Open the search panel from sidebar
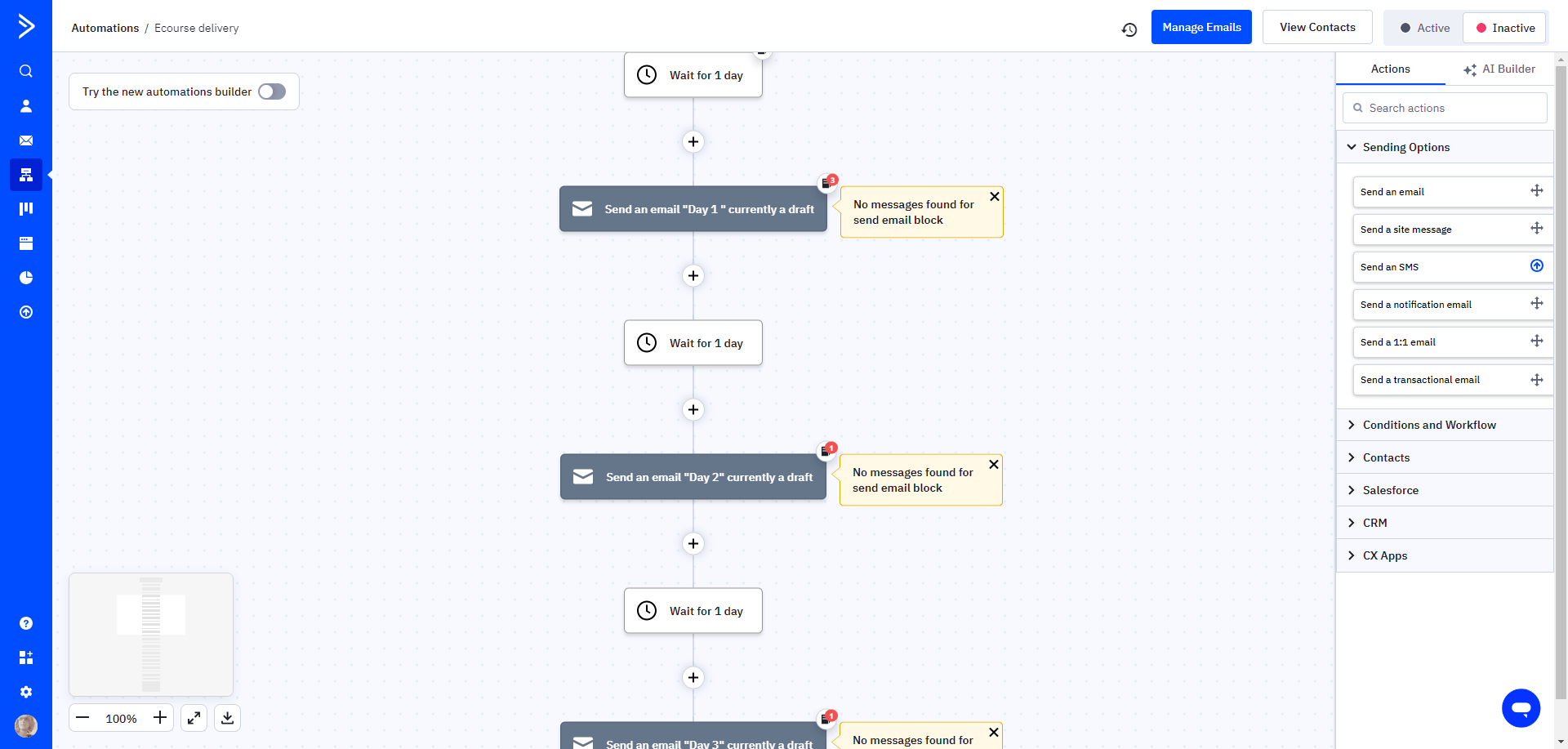 point(25,70)
